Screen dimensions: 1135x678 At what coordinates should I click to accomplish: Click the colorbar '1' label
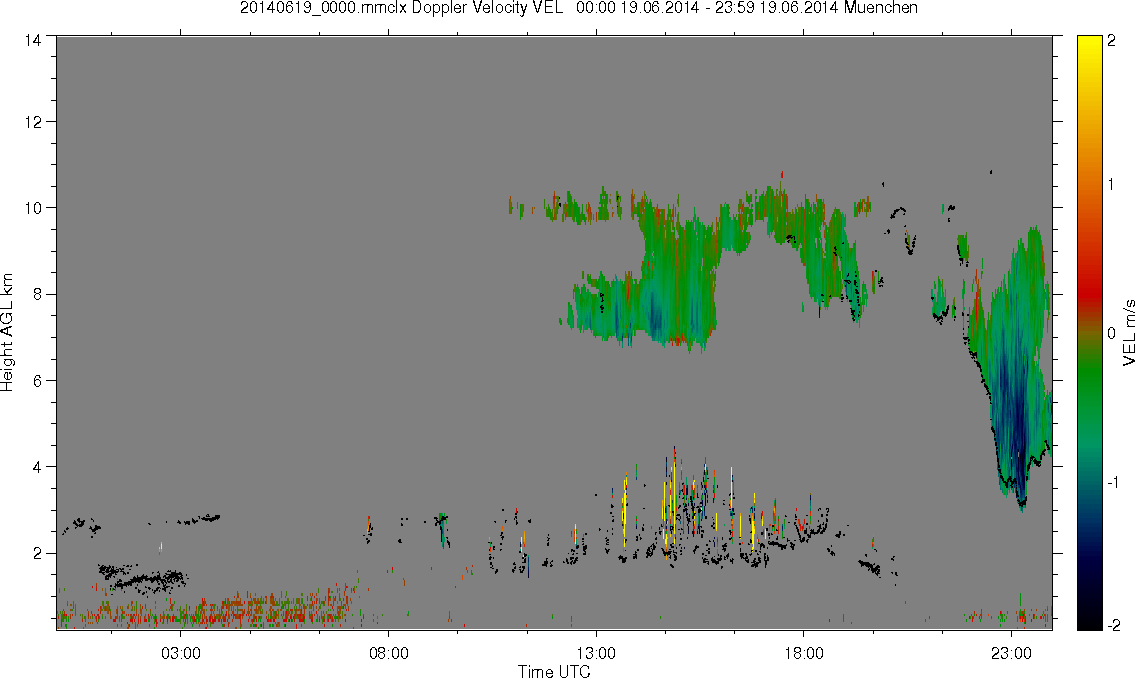[1111, 185]
